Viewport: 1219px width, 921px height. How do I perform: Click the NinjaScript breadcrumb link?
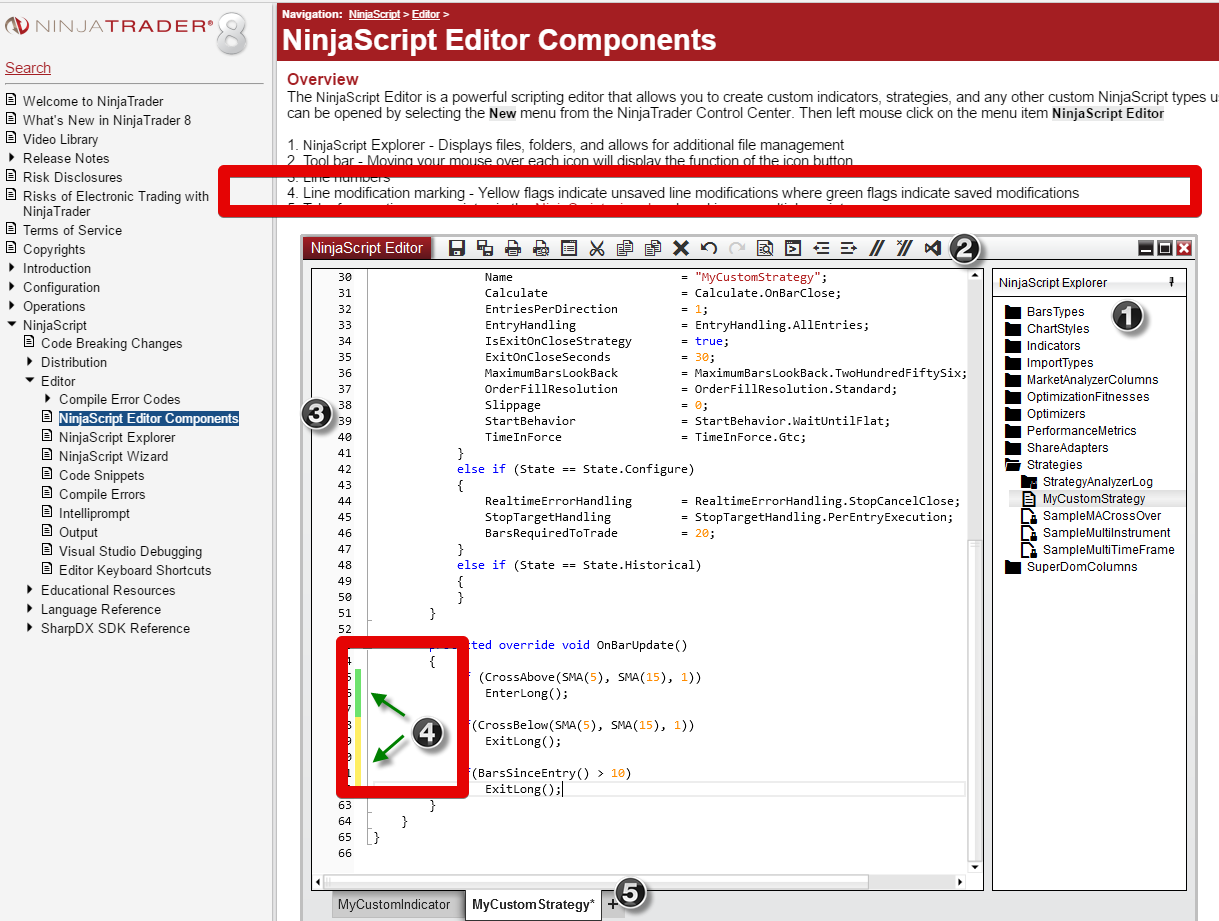(x=375, y=14)
